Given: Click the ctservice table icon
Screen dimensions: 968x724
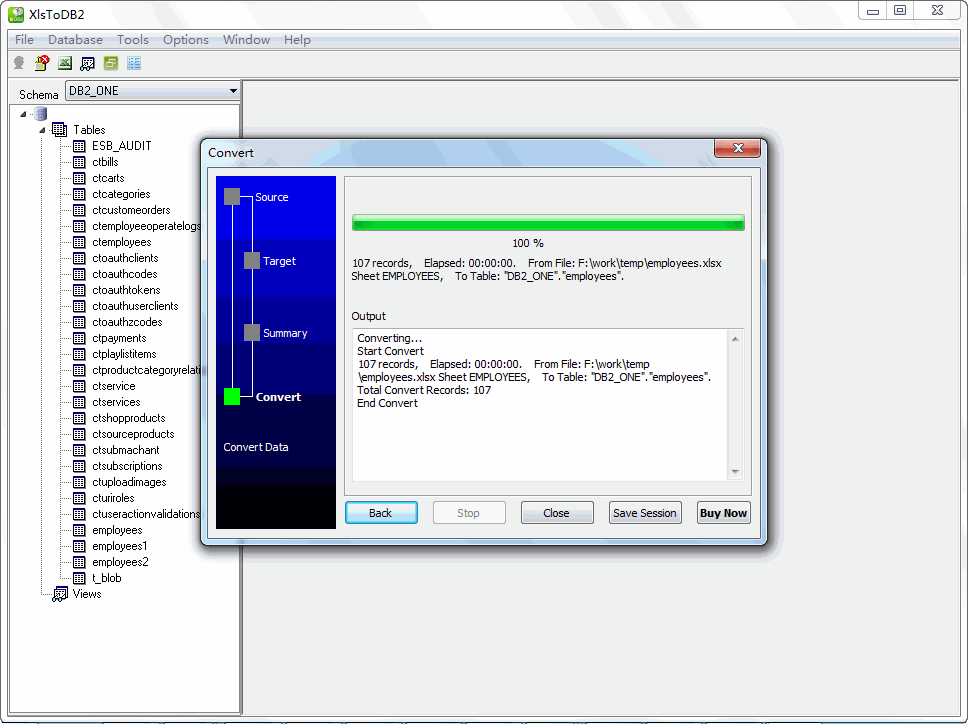Looking at the screenshot, I should 79,386.
